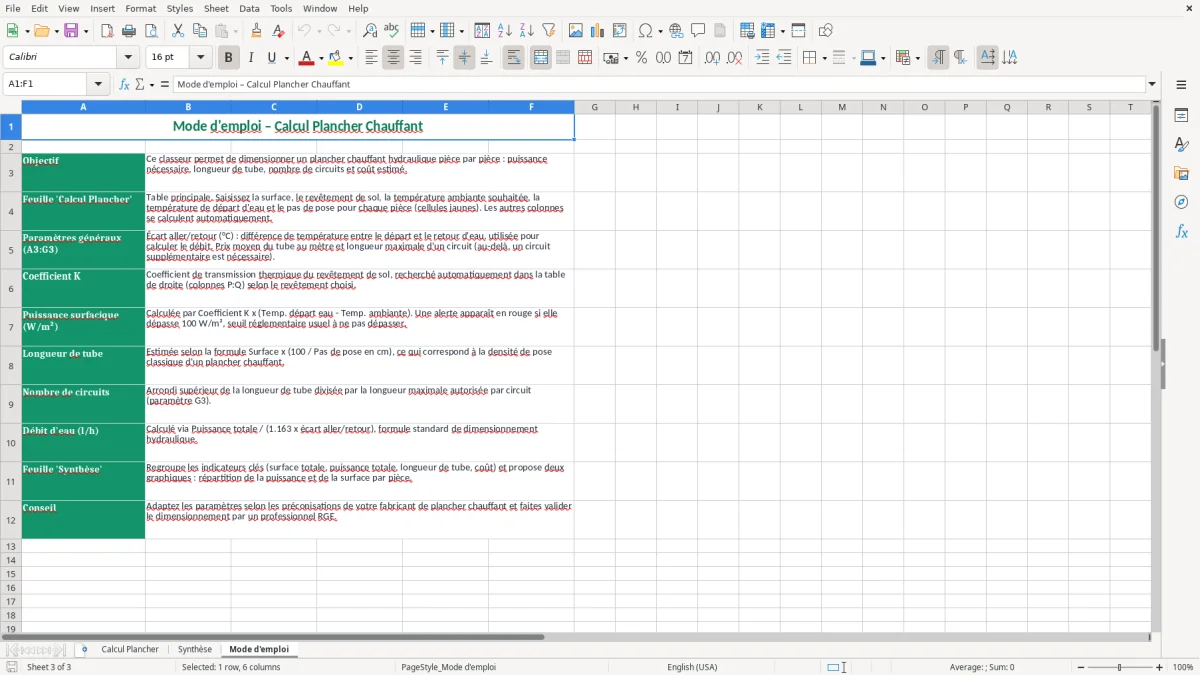Toggle Print Preview icon
Viewport: 1200px width, 675px height.
pos(151,31)
